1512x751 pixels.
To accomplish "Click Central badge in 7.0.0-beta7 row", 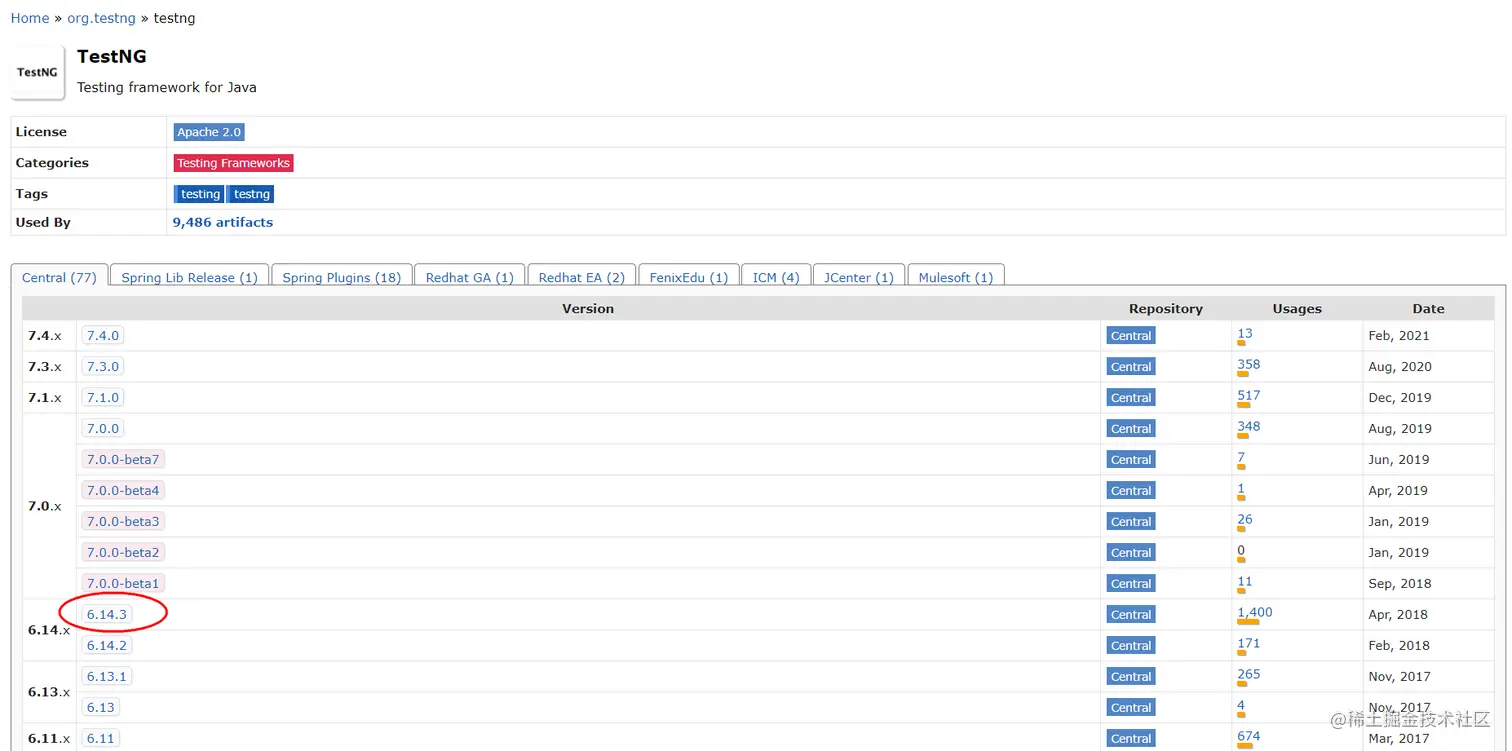I will pyautogui.click(x=1131, y=460).
